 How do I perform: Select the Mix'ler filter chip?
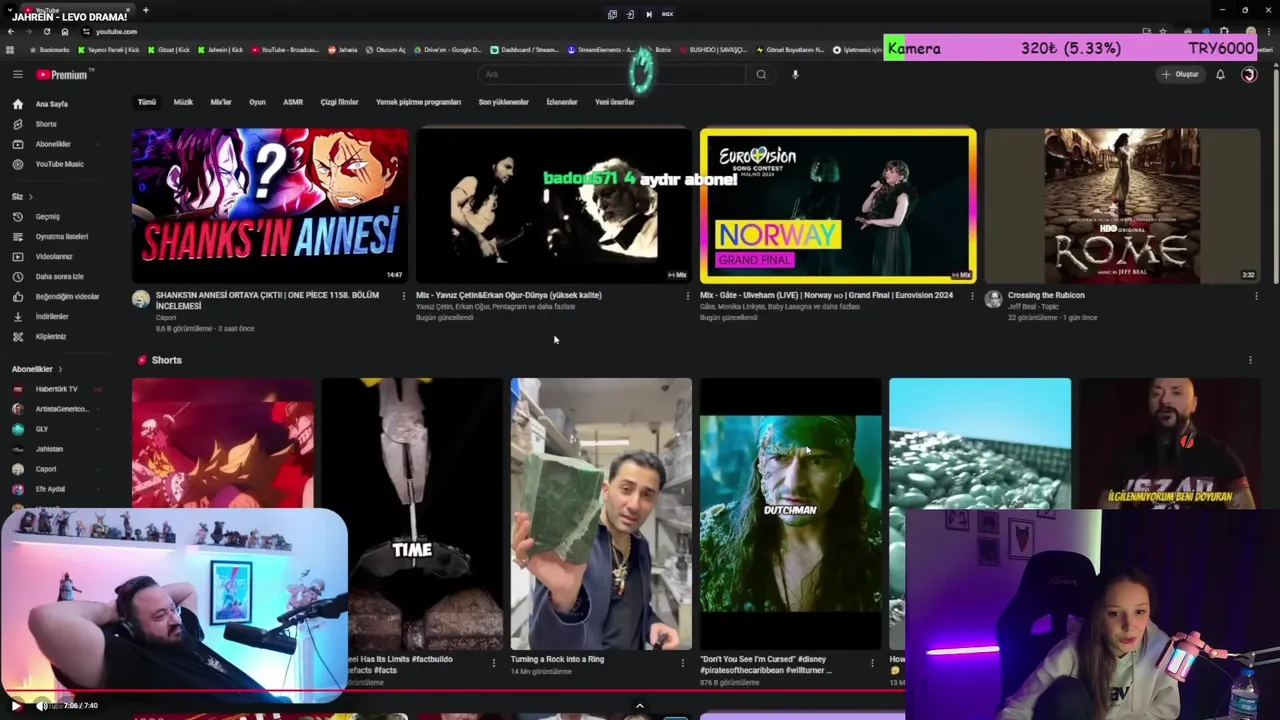point(221,102)
